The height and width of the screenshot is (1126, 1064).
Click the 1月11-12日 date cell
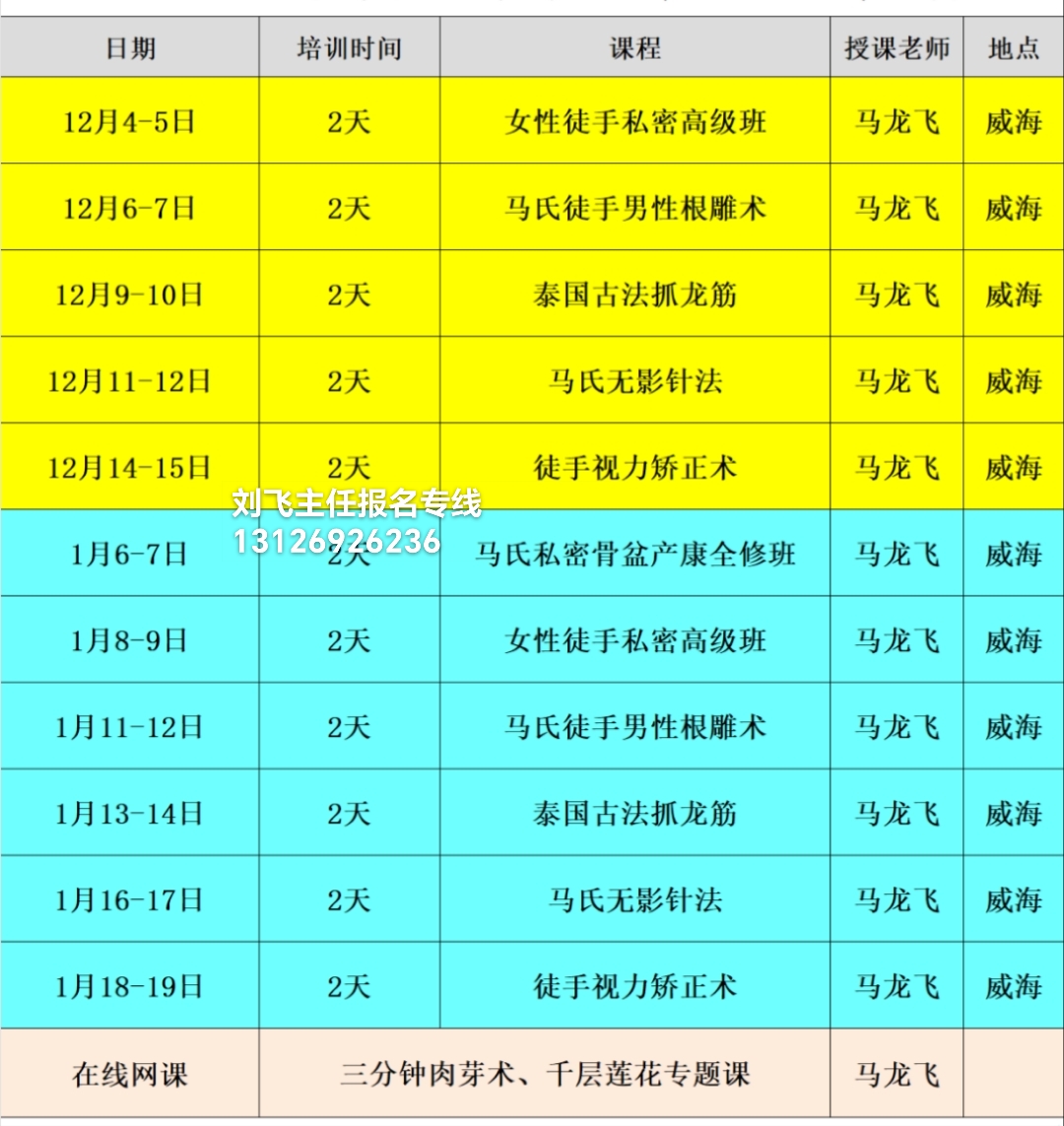[x=130, y=727]
